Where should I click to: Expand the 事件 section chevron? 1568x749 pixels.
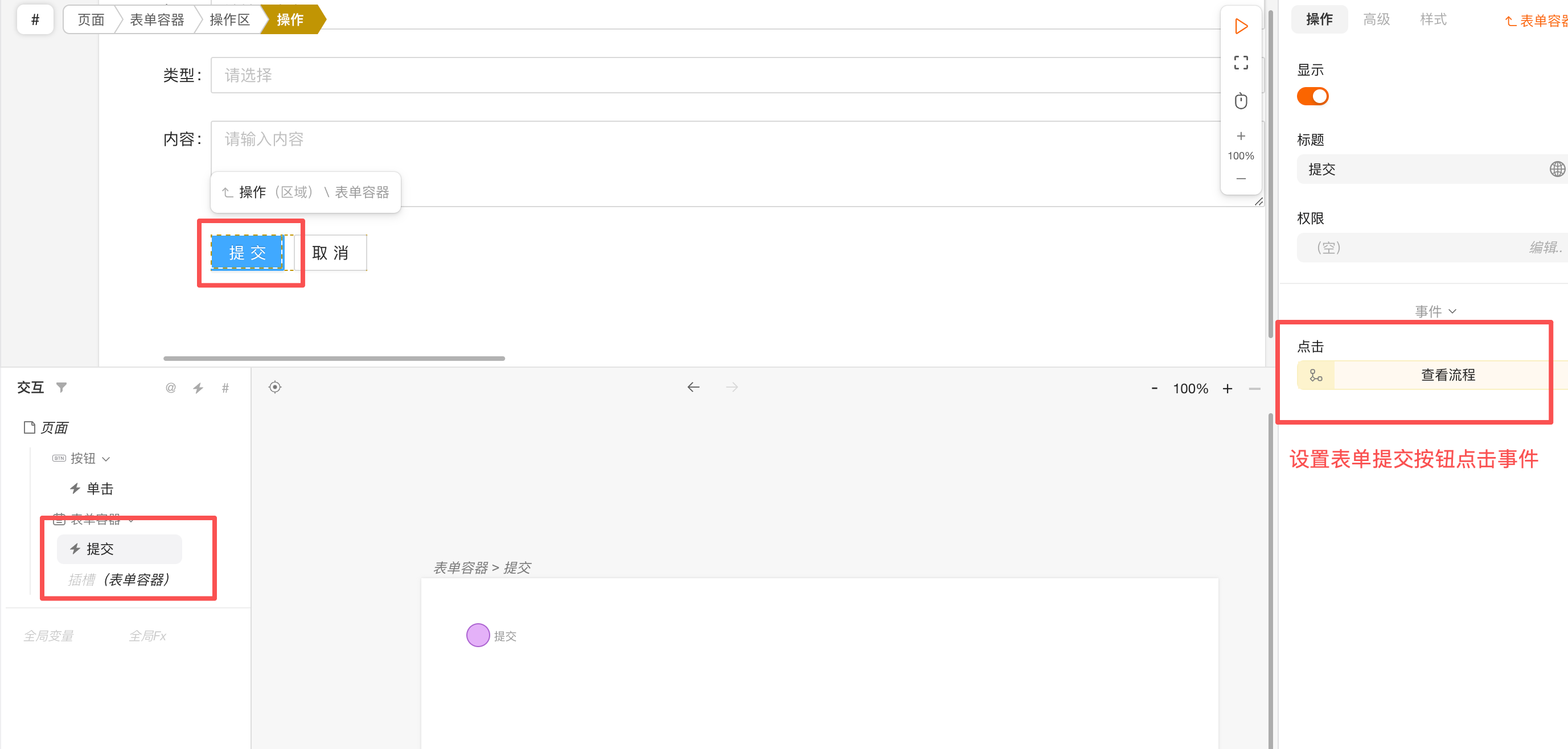click(1452, 311)
